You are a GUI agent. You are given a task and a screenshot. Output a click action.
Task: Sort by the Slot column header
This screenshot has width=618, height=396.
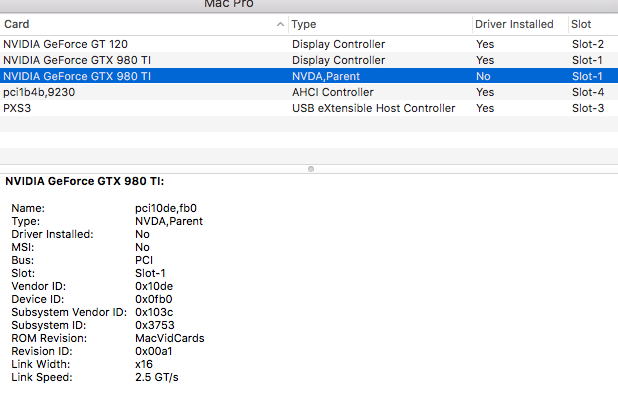[593, 24]
